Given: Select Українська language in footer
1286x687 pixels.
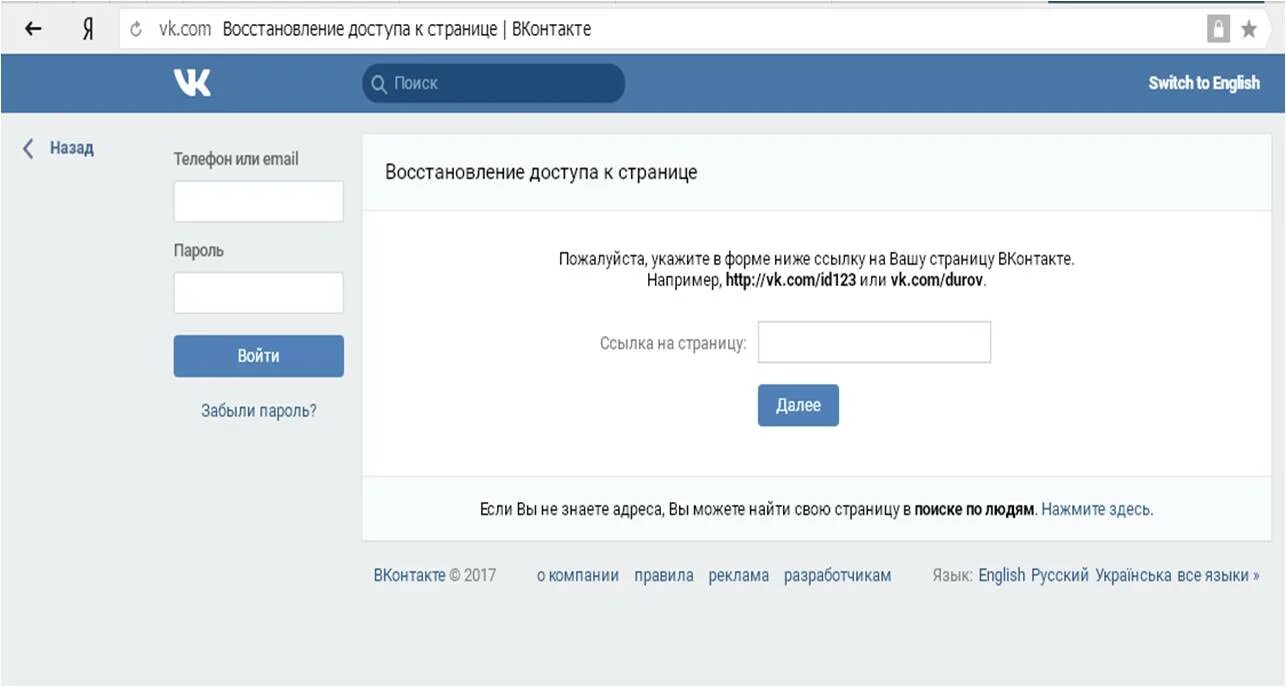Looking at the screenshot, I should [x=1133, y=575].
